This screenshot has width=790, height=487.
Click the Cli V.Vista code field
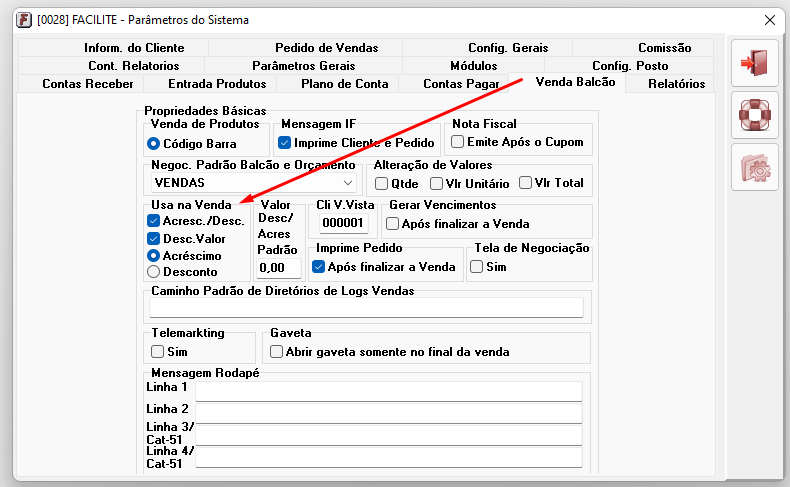[x=343, y=223]
